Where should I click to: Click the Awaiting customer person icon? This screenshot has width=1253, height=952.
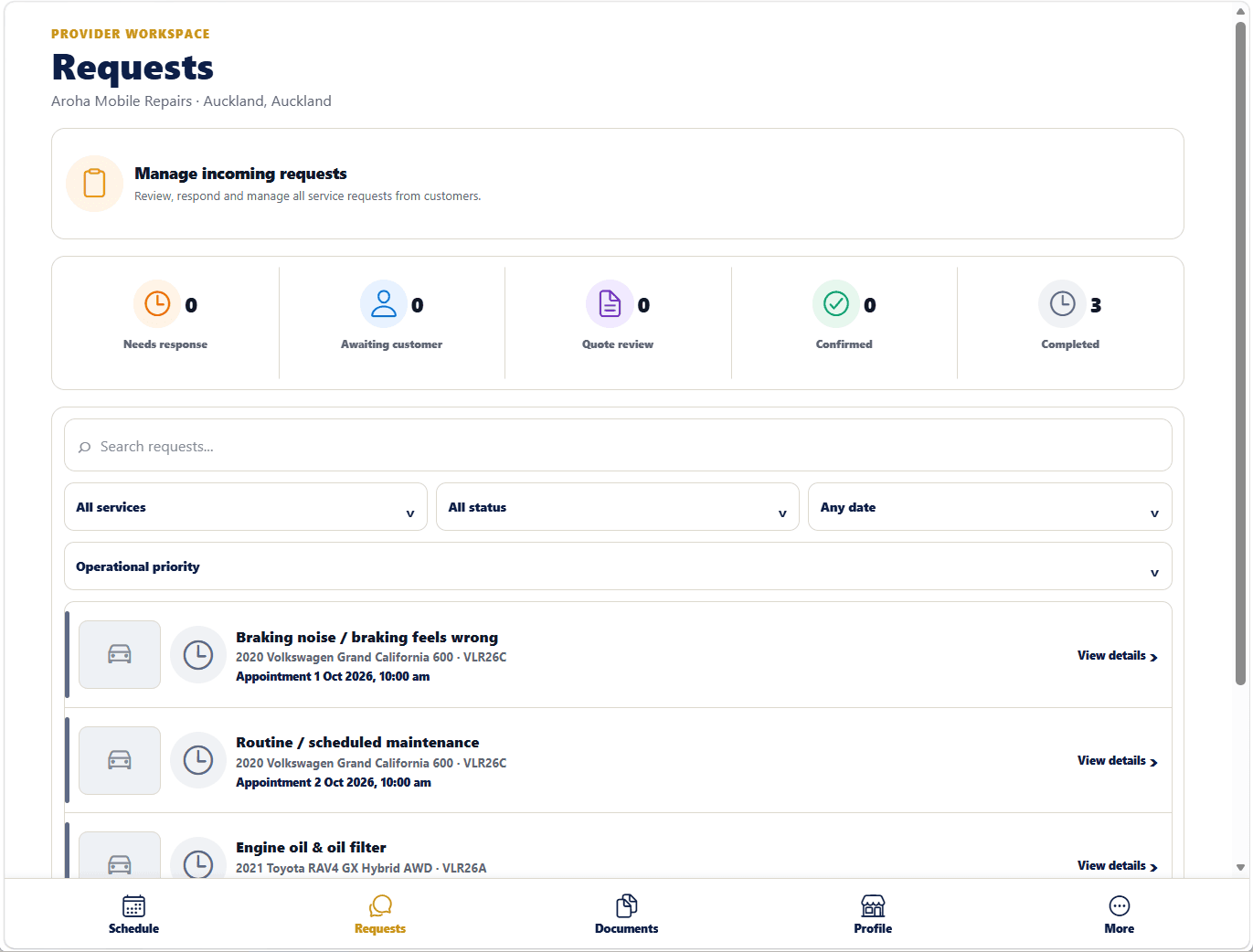(384, 303)
